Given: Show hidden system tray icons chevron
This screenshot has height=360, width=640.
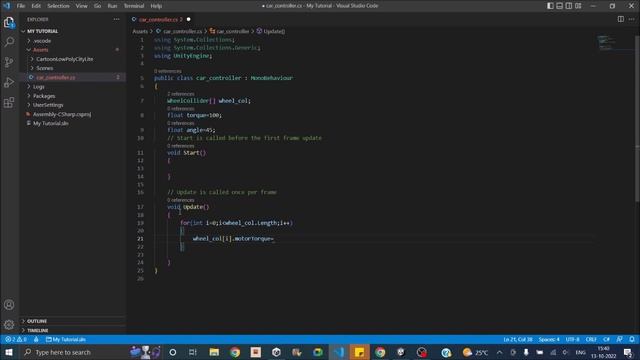Looking at the screenshot, I should tap(500, 352).
